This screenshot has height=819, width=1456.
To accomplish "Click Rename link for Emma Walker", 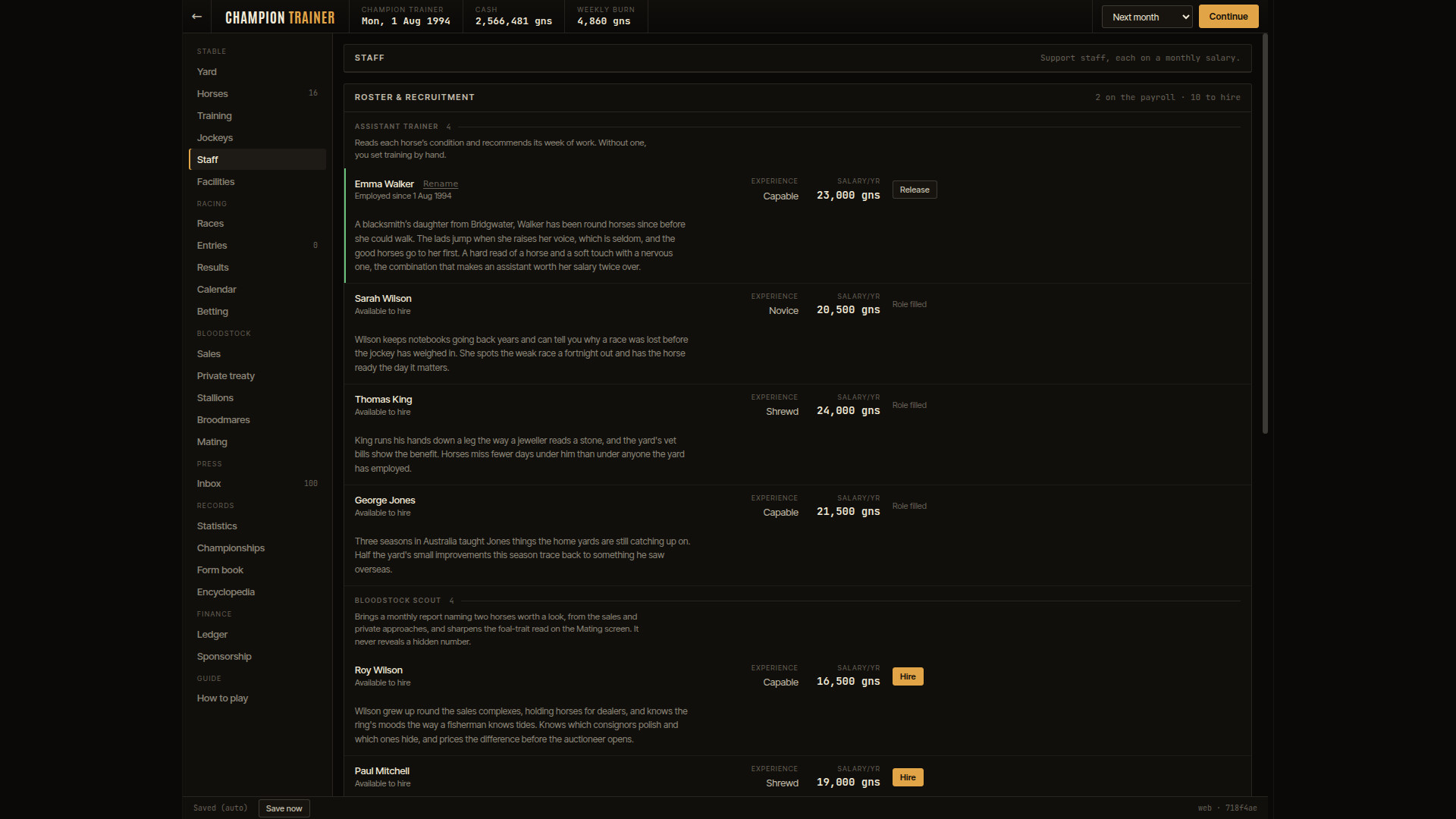I will click(x=440, y=184).
